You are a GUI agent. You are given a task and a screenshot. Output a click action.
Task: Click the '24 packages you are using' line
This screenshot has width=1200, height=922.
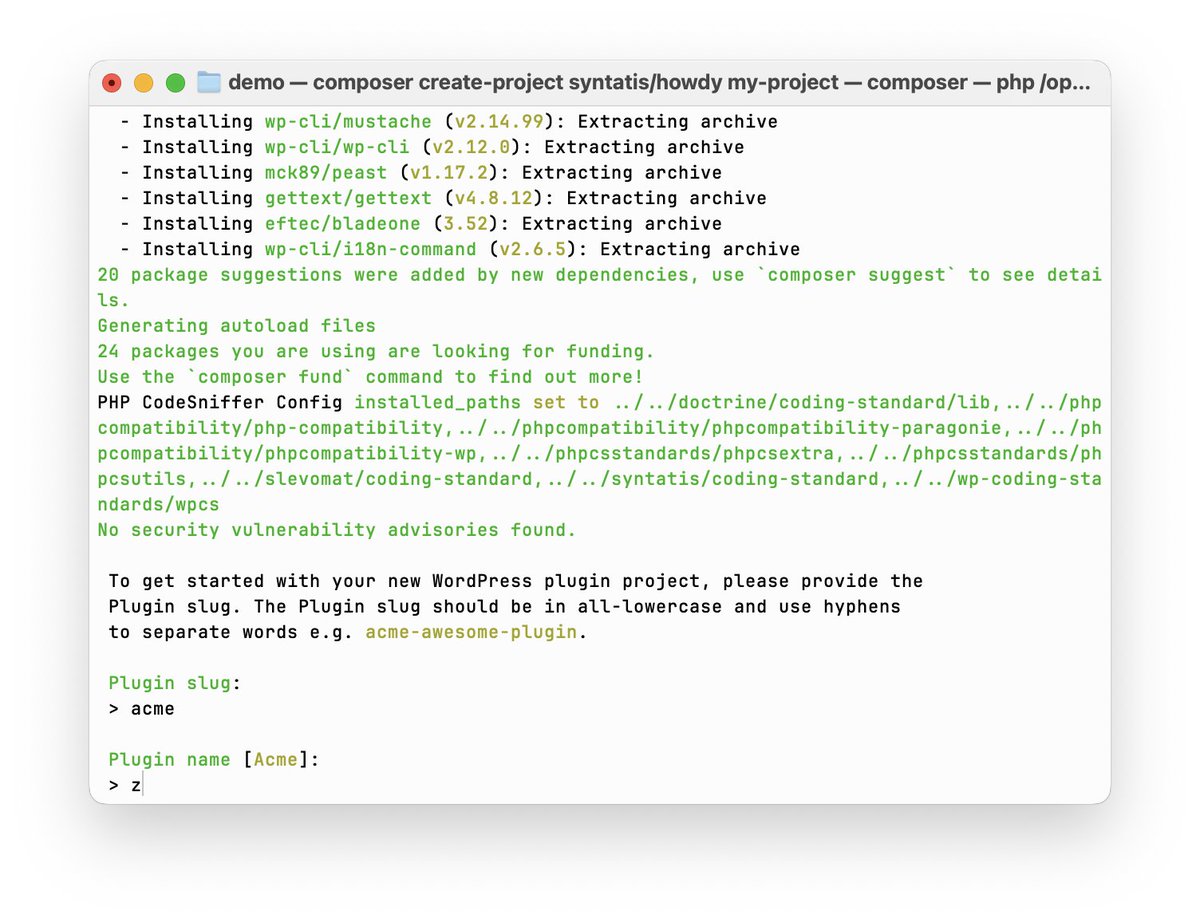(x=376, y=351)
